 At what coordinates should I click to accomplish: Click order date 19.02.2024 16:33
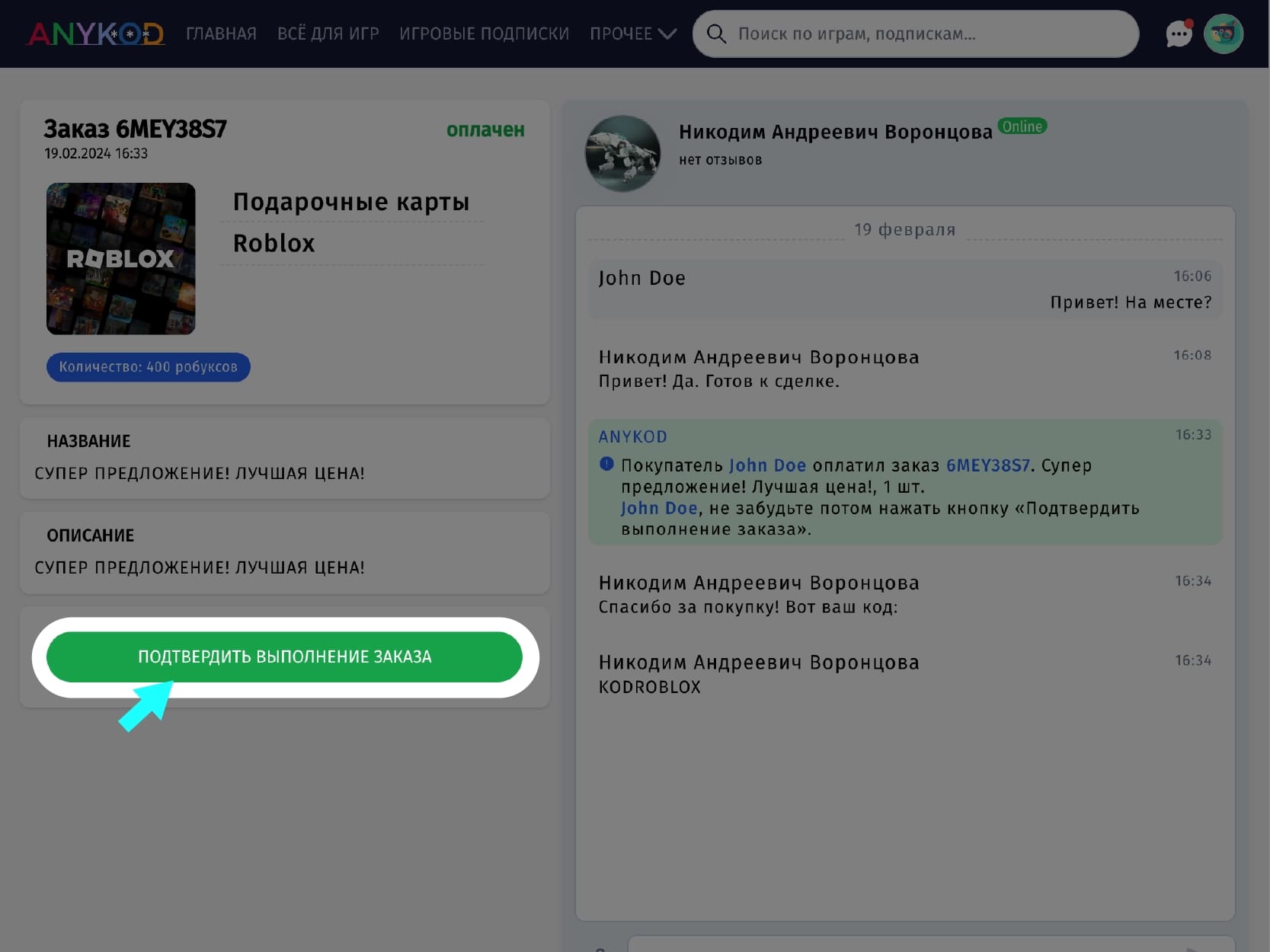point(96,153)
